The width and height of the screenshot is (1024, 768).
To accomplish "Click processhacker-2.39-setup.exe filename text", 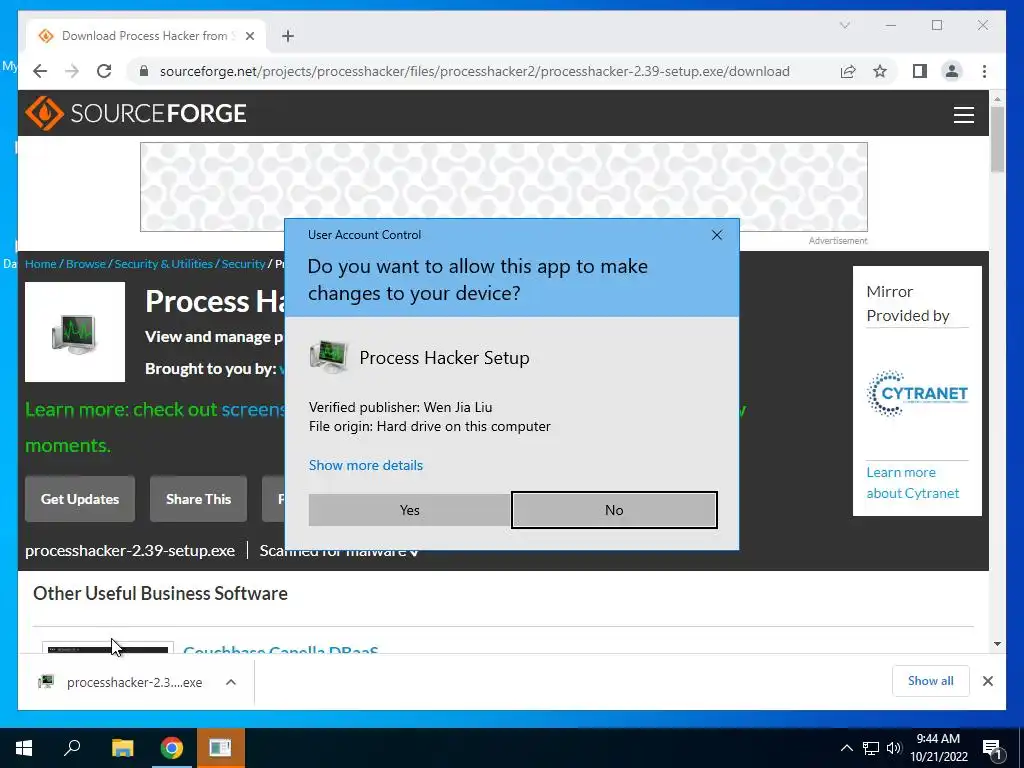I will 130,551.
